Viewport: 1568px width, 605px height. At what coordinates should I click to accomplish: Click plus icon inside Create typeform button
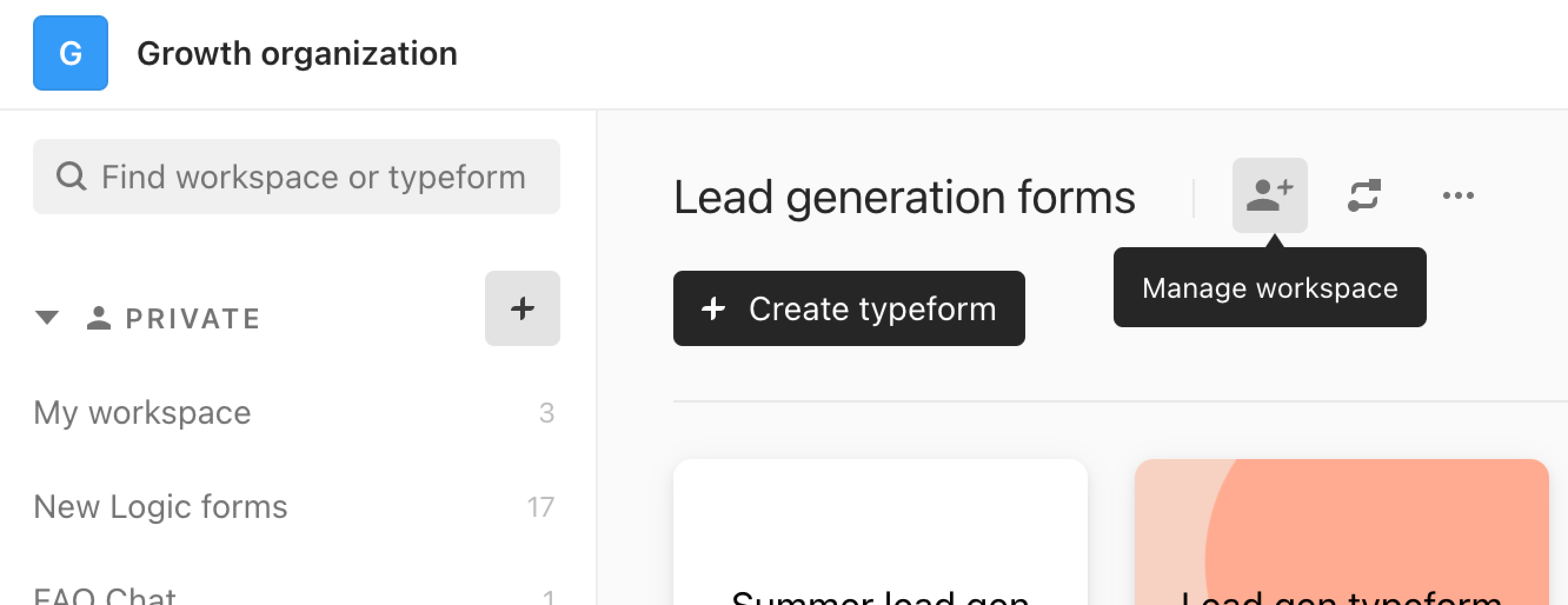coord(713,308)
